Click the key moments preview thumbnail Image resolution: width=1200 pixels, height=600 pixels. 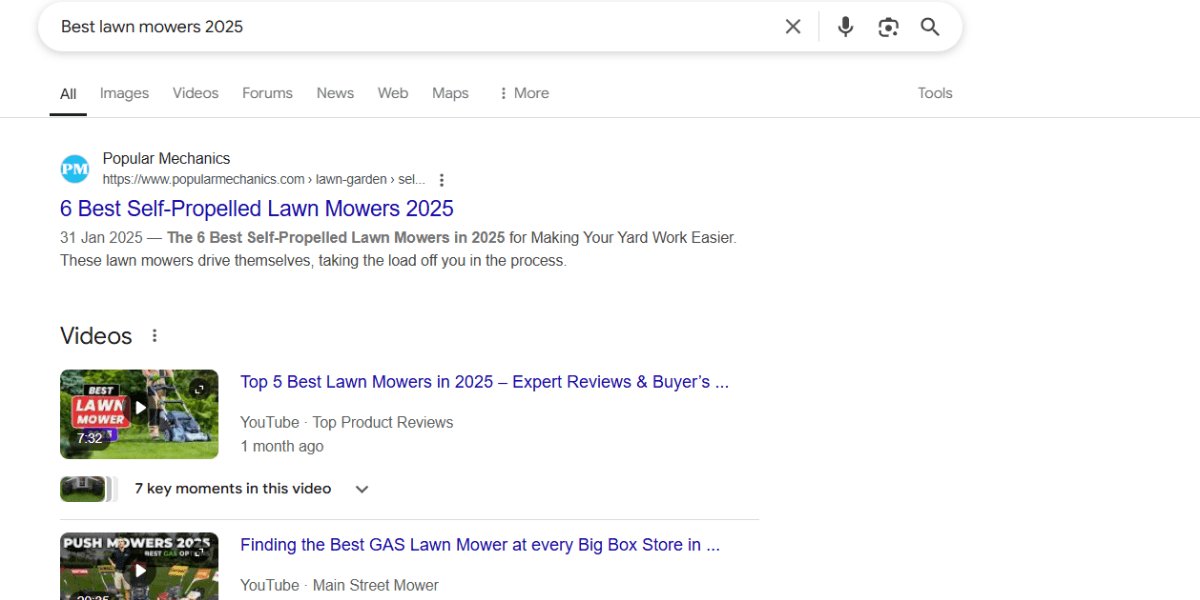pyautogui.click(x=88, y=489)
